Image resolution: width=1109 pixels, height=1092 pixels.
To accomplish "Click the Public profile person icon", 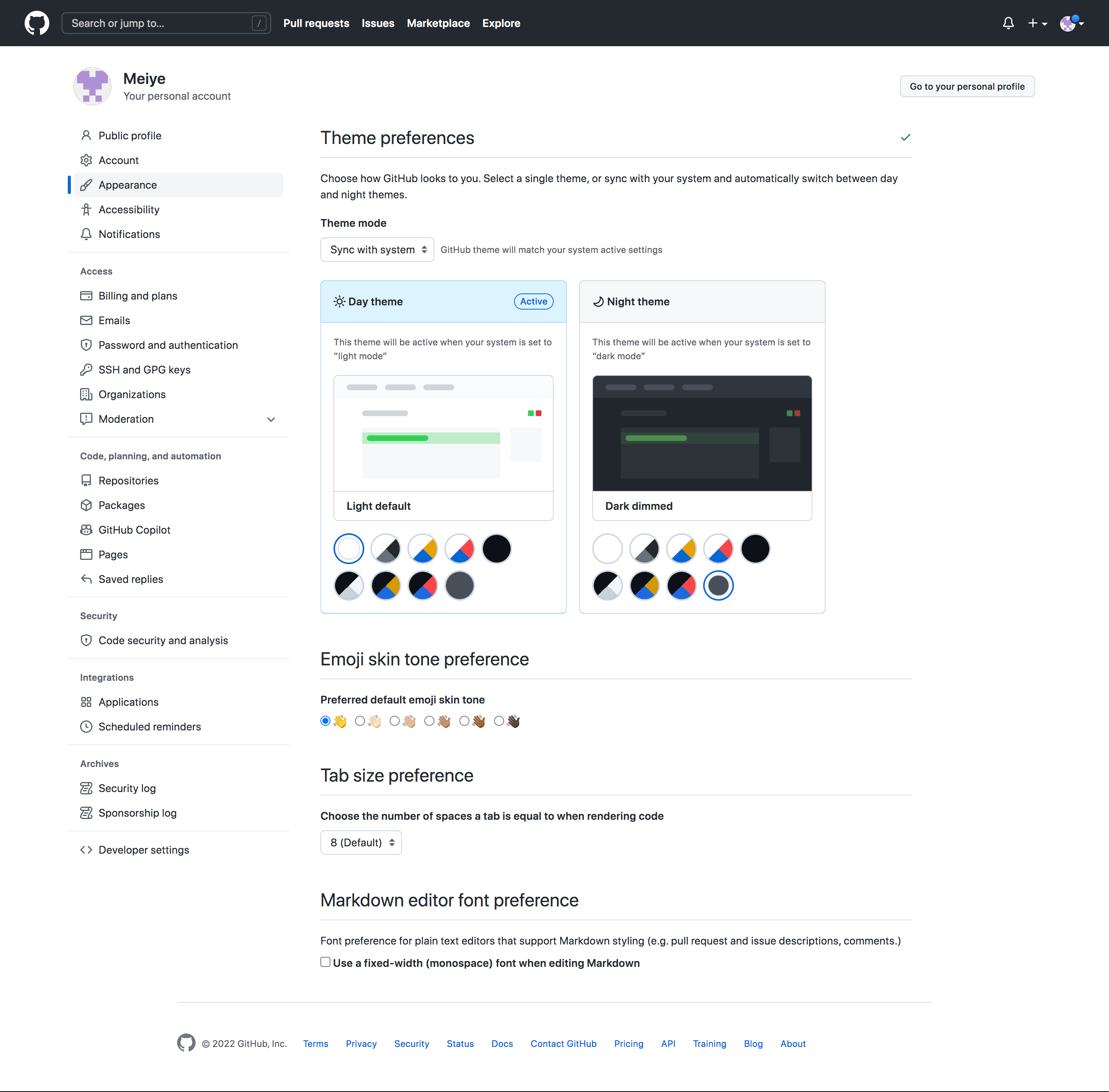I will point(86,136).
